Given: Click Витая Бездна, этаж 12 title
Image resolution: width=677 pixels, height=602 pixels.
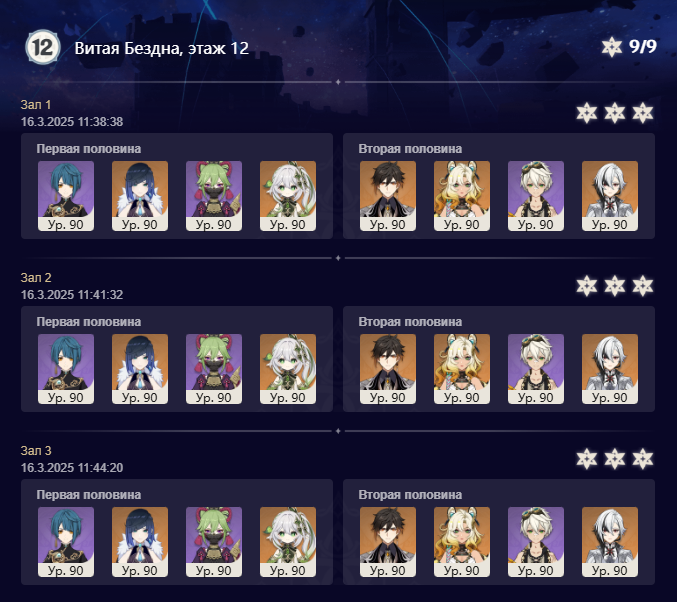Looking at the screenshot, I should (x=162, y=48).
